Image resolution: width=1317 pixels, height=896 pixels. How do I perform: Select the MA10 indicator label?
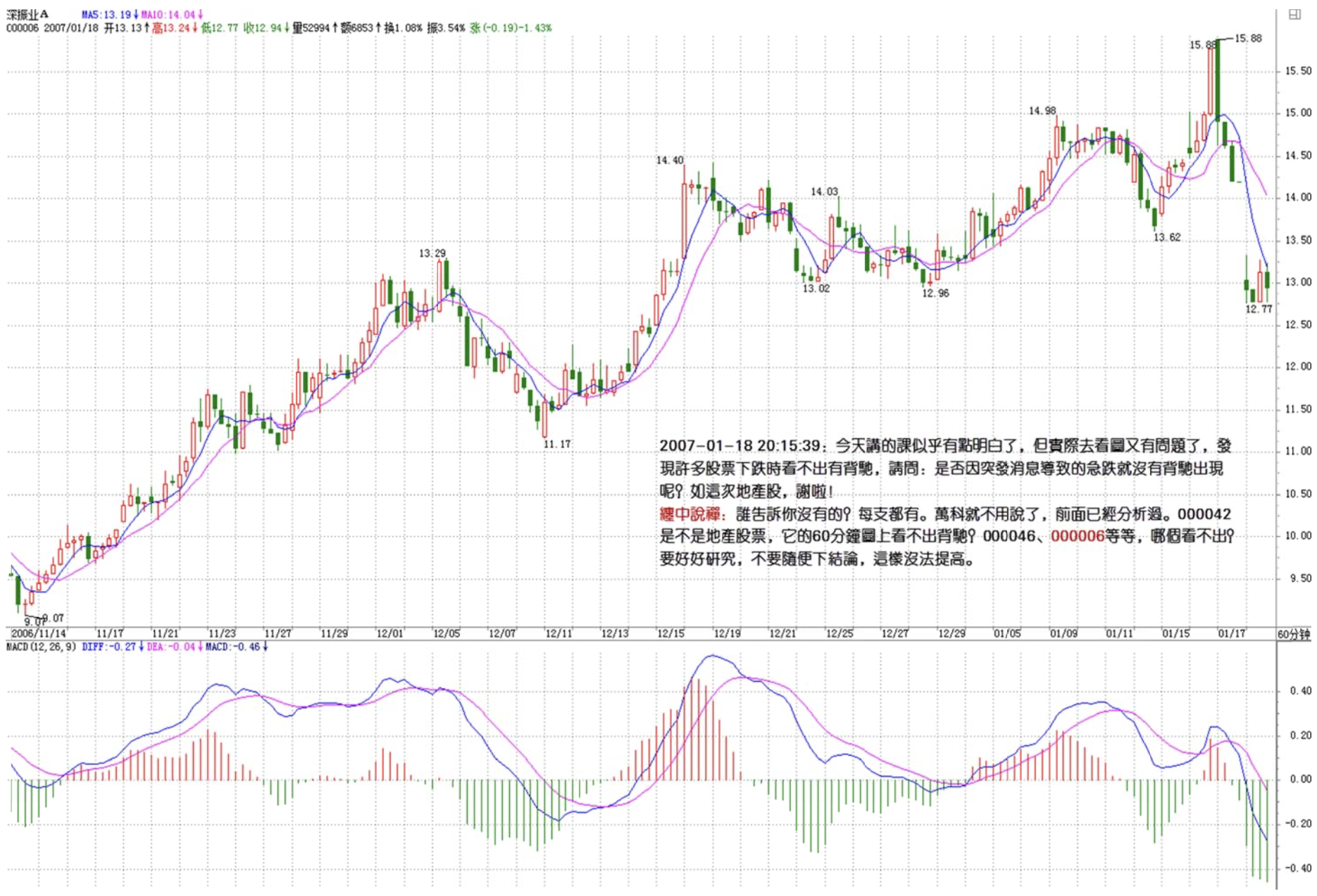[171, 14]
